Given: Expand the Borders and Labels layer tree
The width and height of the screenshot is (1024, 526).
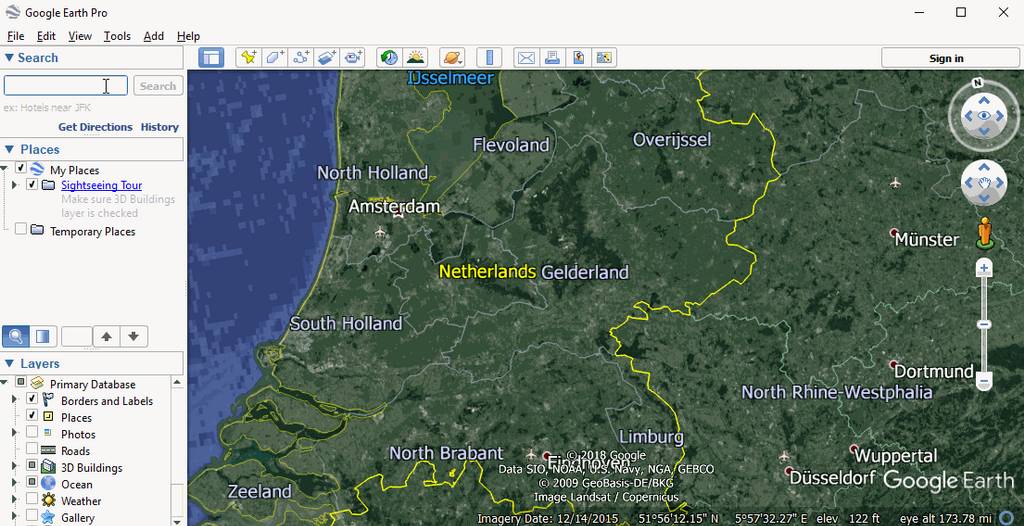Looking at the screenshot, I should (14, 399).
